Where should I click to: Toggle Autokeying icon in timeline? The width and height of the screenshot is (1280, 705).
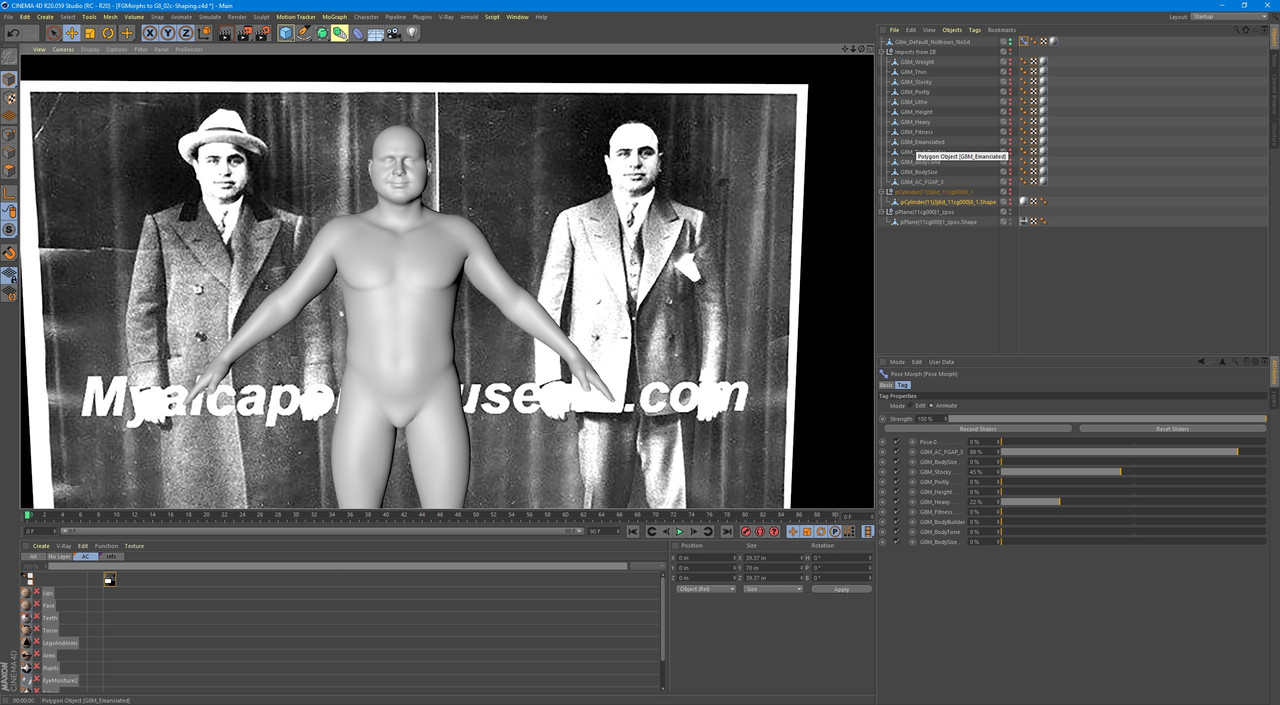[759, 532]
